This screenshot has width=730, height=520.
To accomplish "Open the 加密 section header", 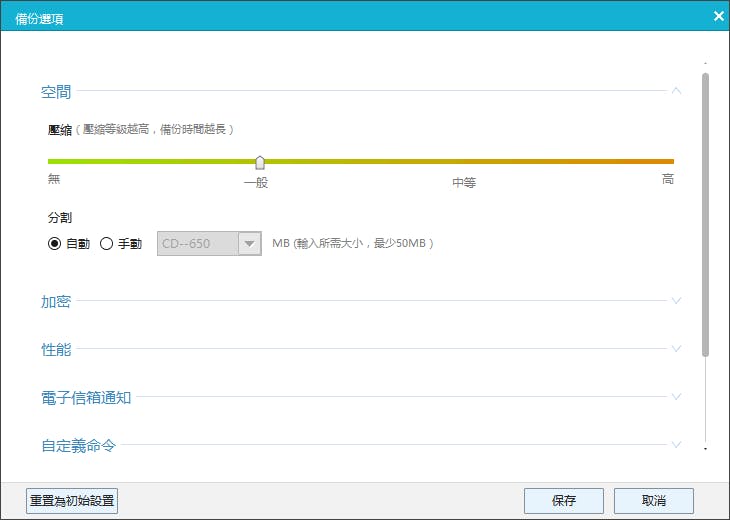I will (x=56, y=302).
